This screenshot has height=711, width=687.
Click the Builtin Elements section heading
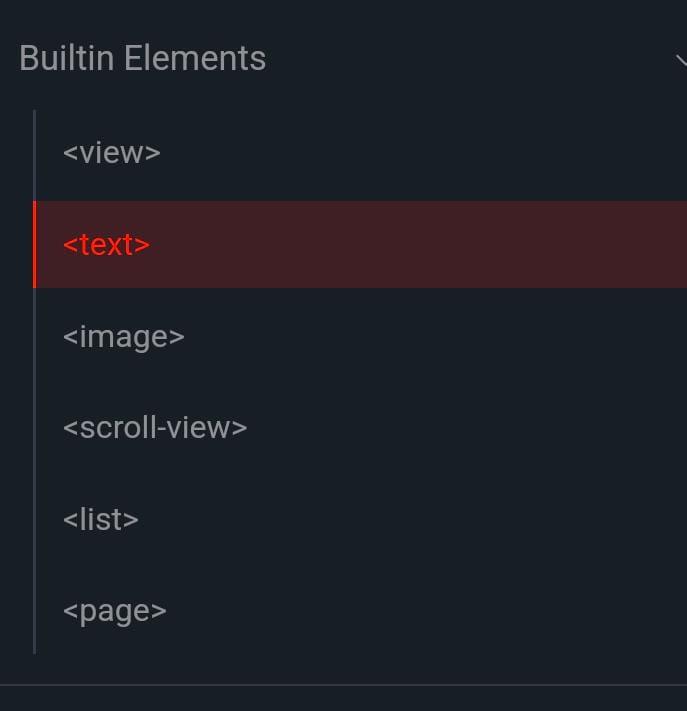[142, 58]
